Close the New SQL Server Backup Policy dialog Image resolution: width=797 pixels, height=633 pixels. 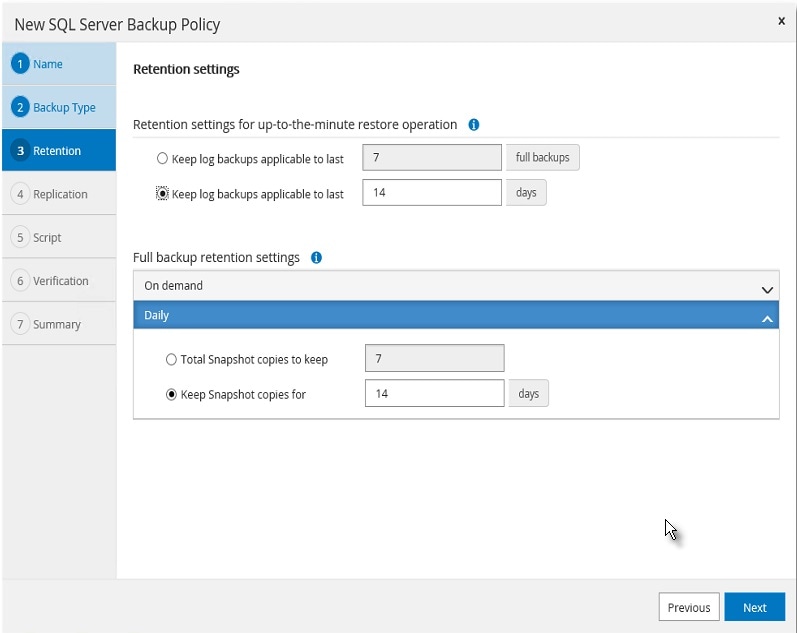pyautogui.click(x=781, y=21)
